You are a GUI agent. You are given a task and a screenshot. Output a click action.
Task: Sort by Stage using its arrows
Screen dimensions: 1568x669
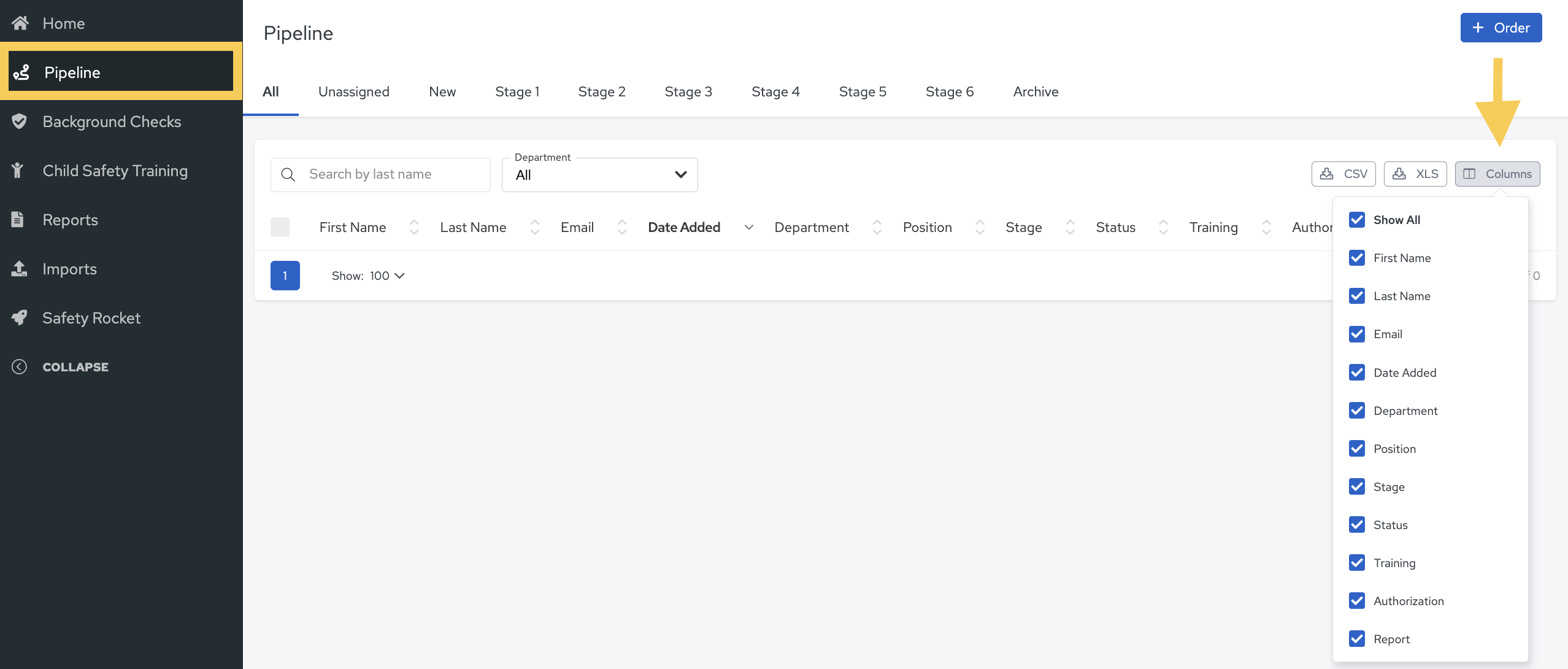(1070, 228)
